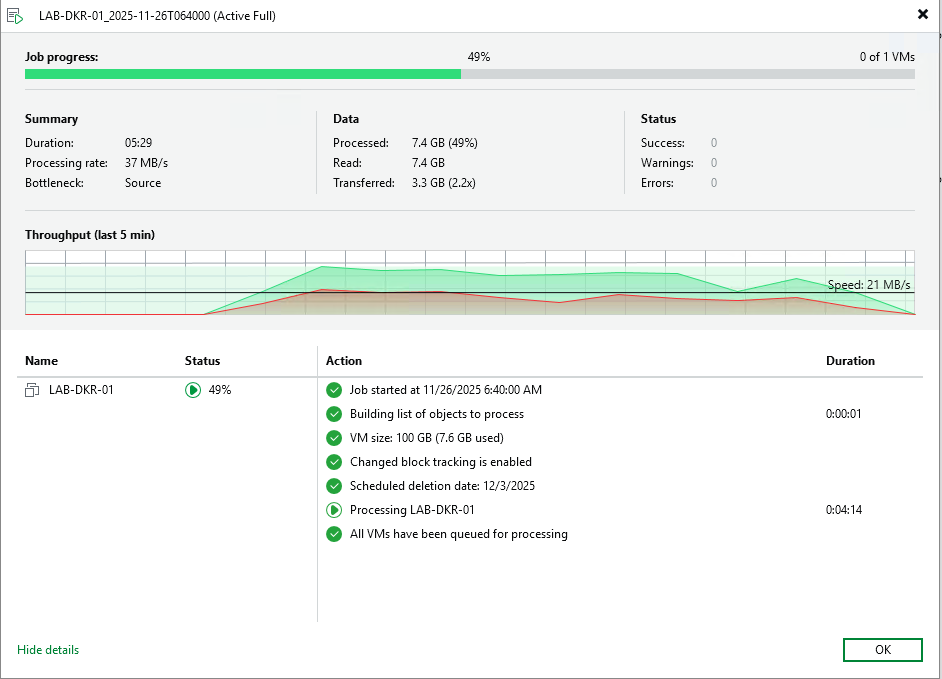Collapse the log using Hide details
Image resolution: width=942 pixels, height=679 pixels.
(x=48, y=650)
